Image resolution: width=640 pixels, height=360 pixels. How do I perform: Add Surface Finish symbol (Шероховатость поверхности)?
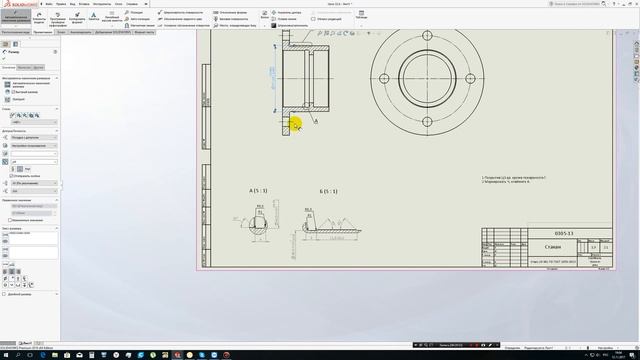tap(180, 13)
